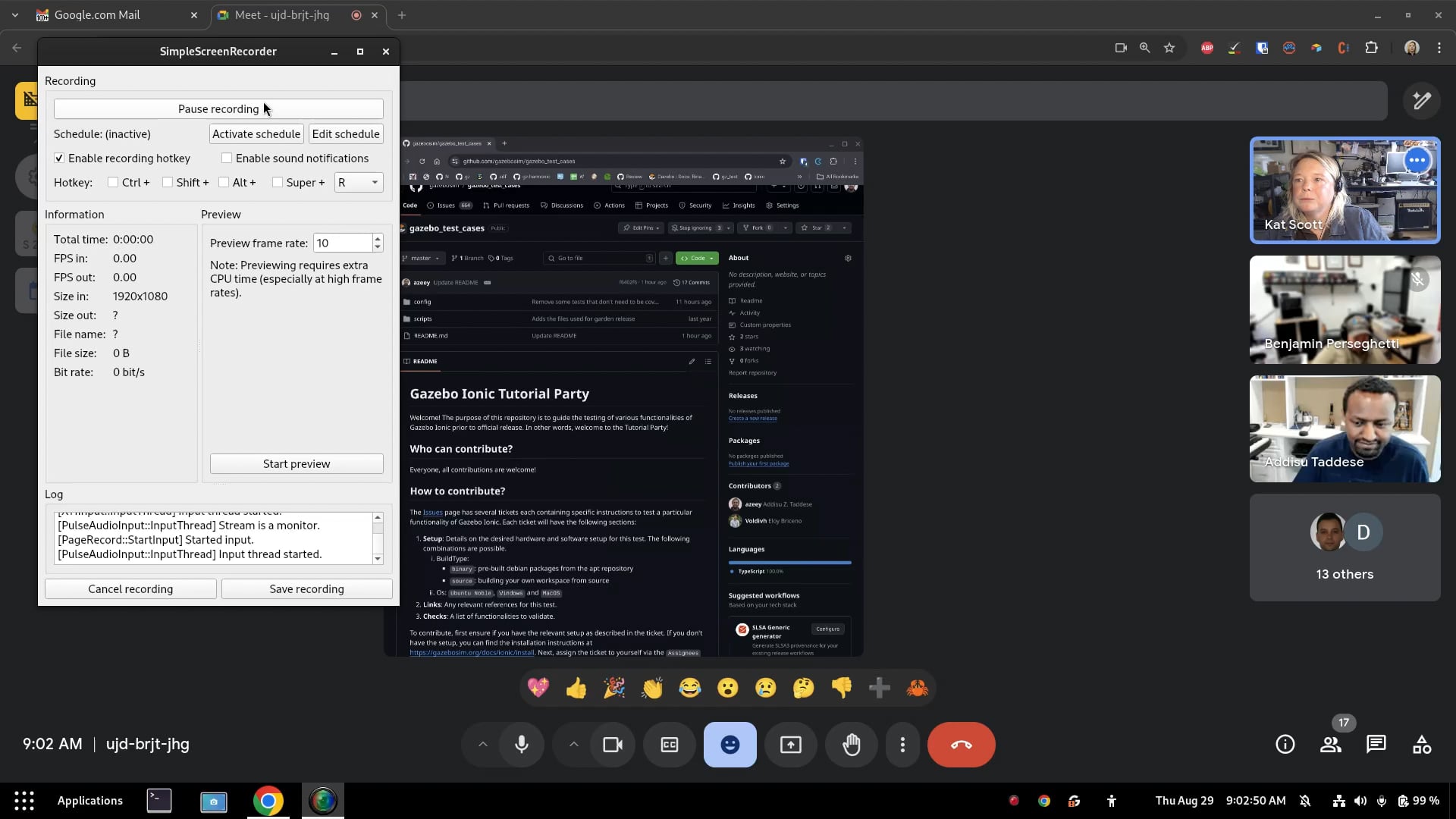This screenshot has width=1456, height=819.
Task: Open the terminal from the taskbar
Action: (x=159, y=801)
